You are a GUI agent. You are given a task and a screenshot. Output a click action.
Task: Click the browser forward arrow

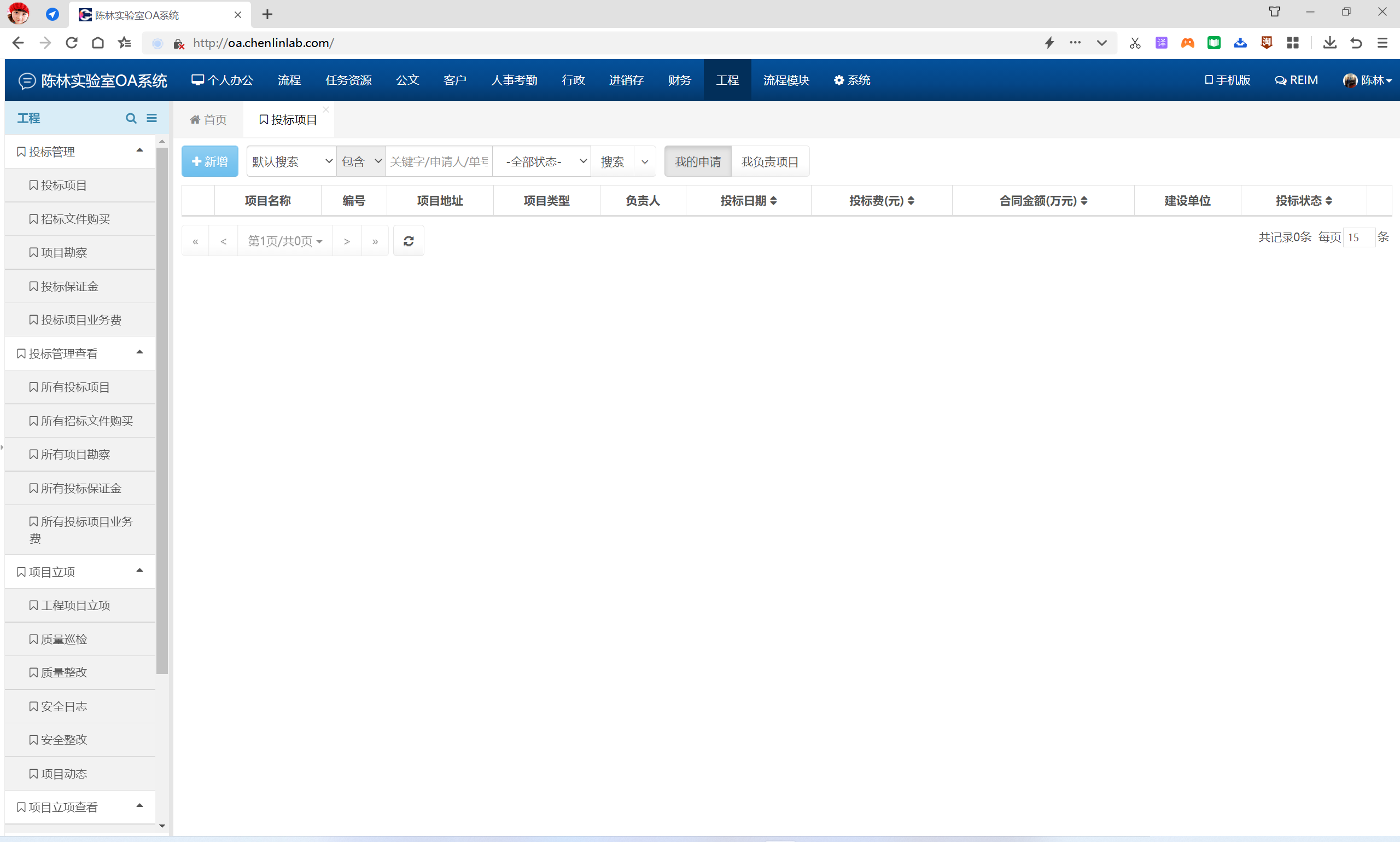click(45, 43)
